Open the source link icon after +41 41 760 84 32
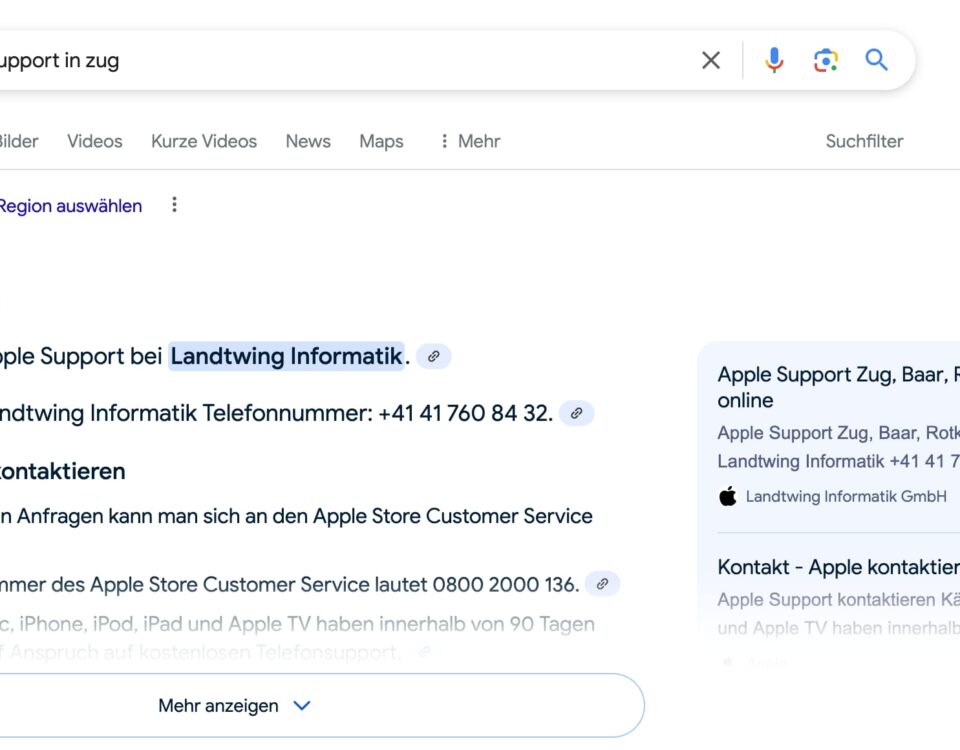Viewport: 960px width, 750px height. click(x=576, y=413)
